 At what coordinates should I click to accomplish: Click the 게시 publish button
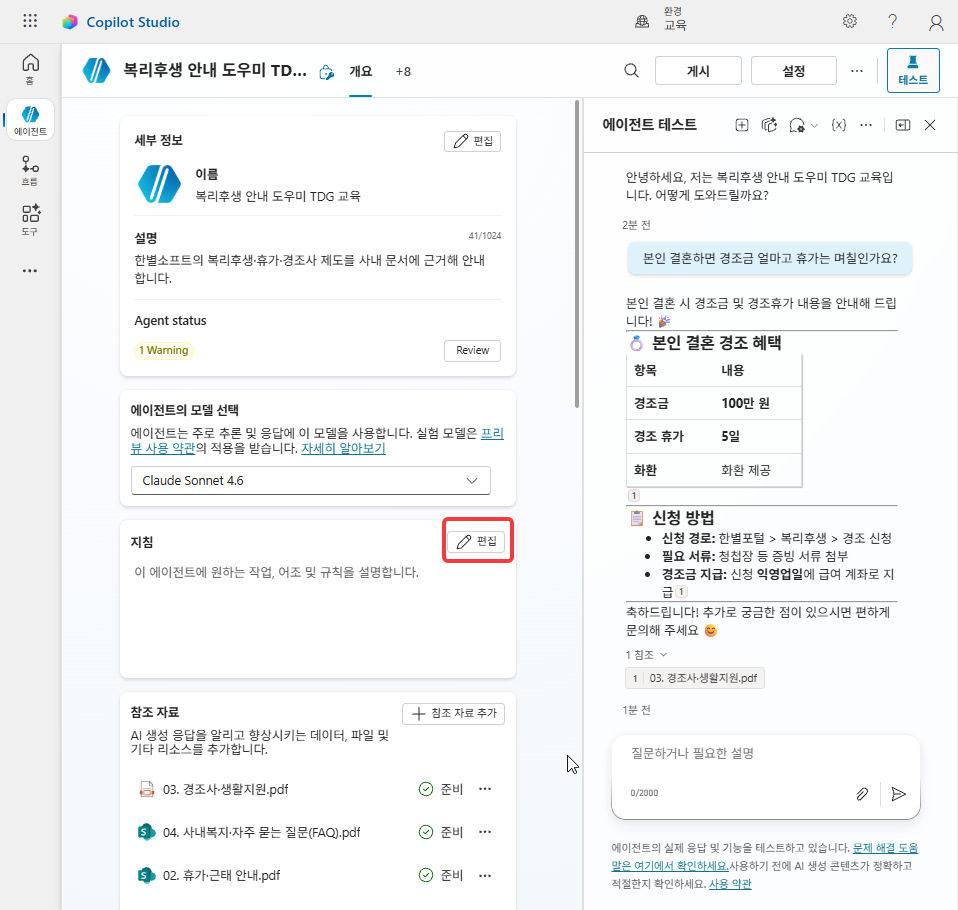(x=698, y=71)
